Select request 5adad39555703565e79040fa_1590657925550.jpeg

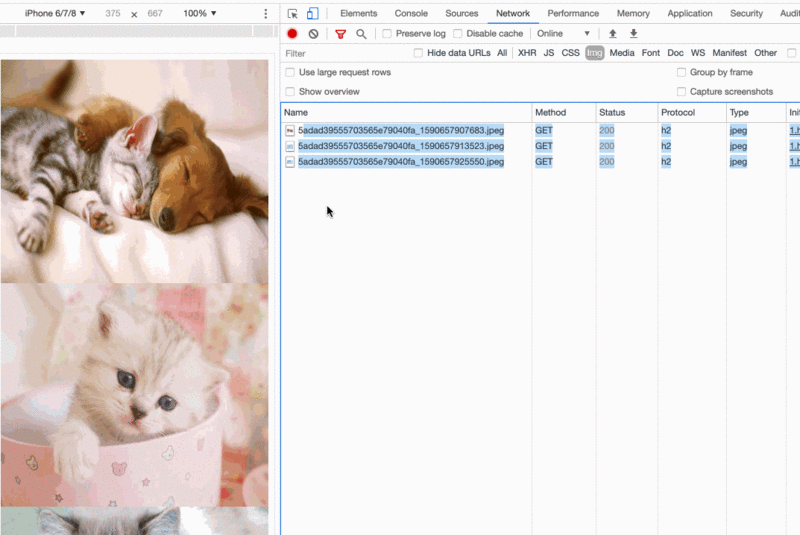point(401,162)
